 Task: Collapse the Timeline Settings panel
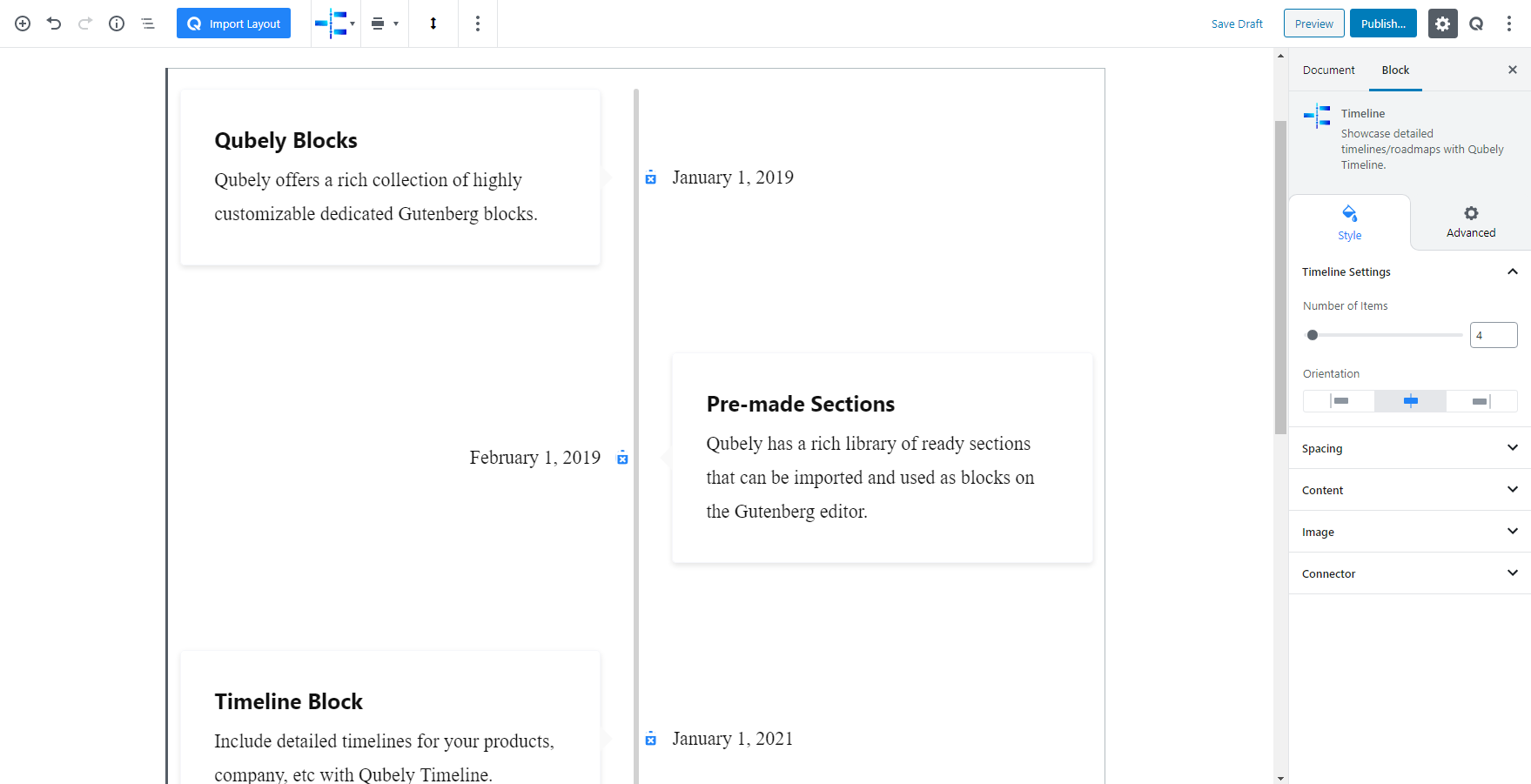[x=1409, y=271]
